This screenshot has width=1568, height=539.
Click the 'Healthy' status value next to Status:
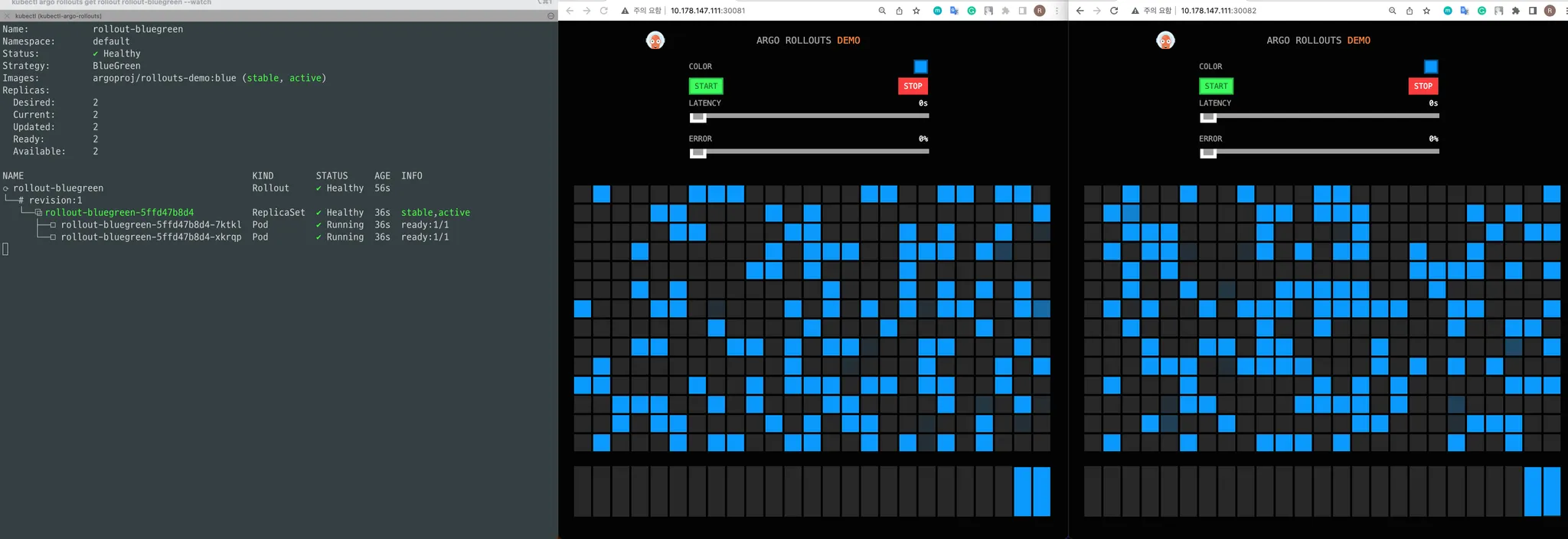[122, 54]
